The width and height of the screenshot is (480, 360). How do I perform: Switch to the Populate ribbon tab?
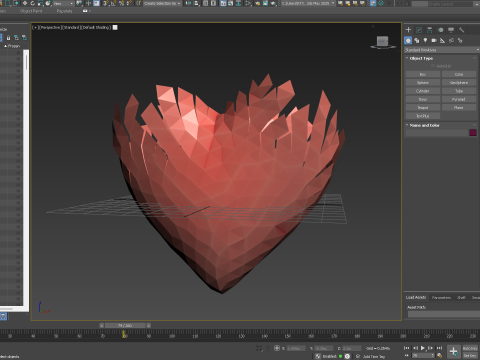(x=64, y=11)
